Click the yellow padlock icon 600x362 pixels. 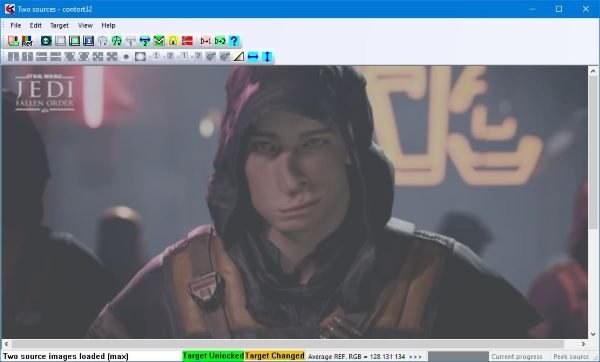(173, 41)
